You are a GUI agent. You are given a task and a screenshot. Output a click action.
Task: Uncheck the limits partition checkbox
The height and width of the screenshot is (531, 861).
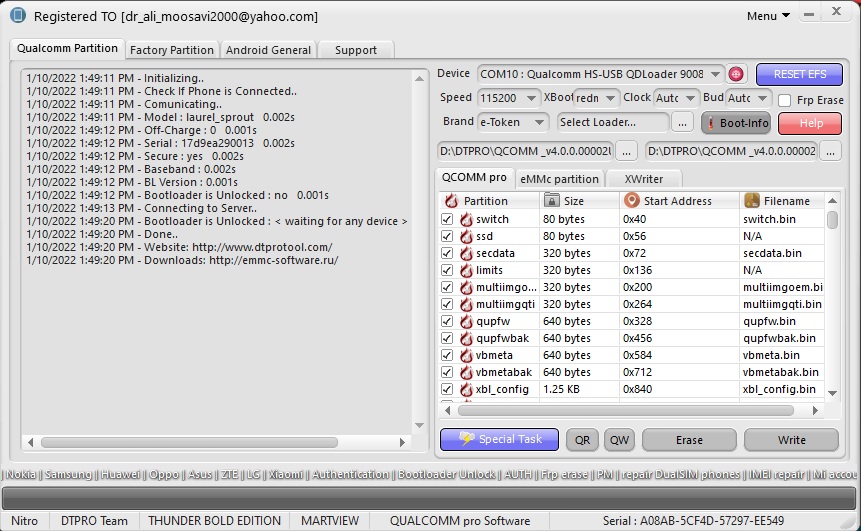[x=447, y=270]
